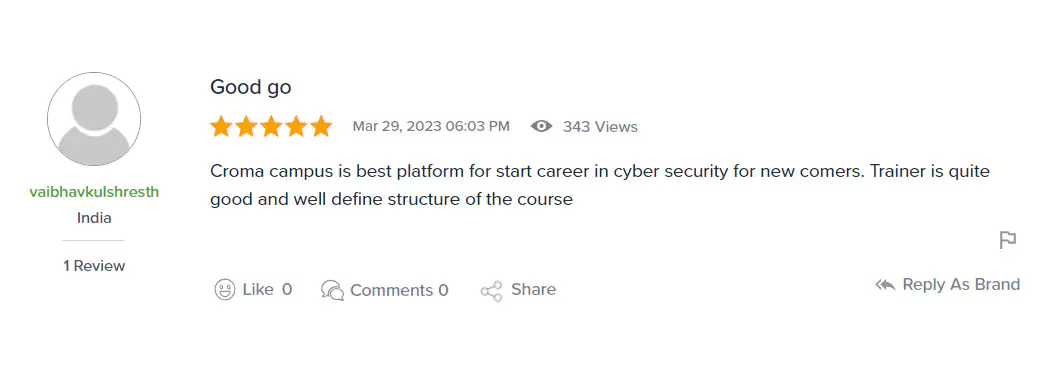Click the Like text label

click(x=257, y=290)
